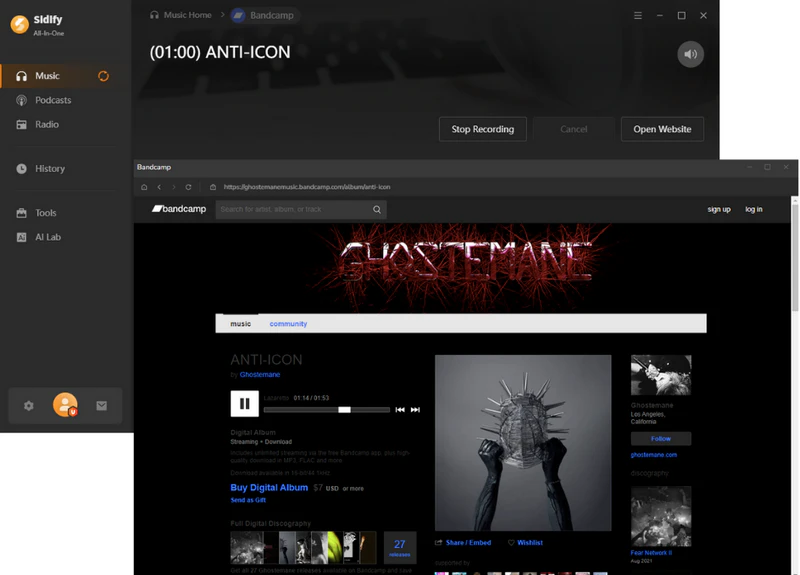The image size is (800, 575).
Task: Click log in link
Action: click(x=754, y=209)
